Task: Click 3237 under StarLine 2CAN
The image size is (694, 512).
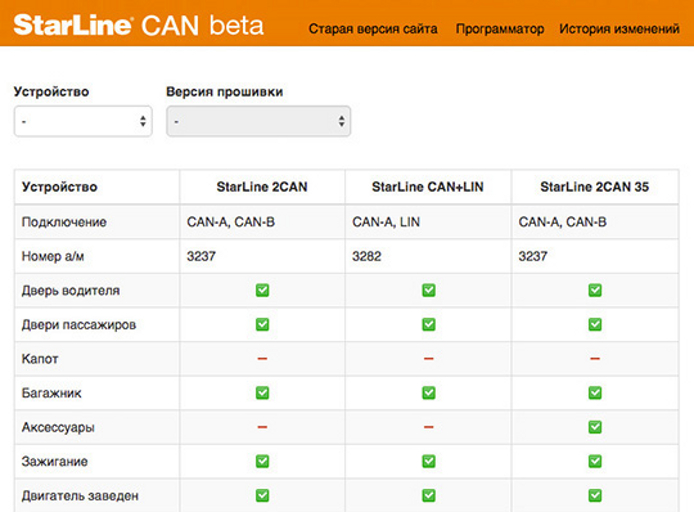Action: click(201, 256)
